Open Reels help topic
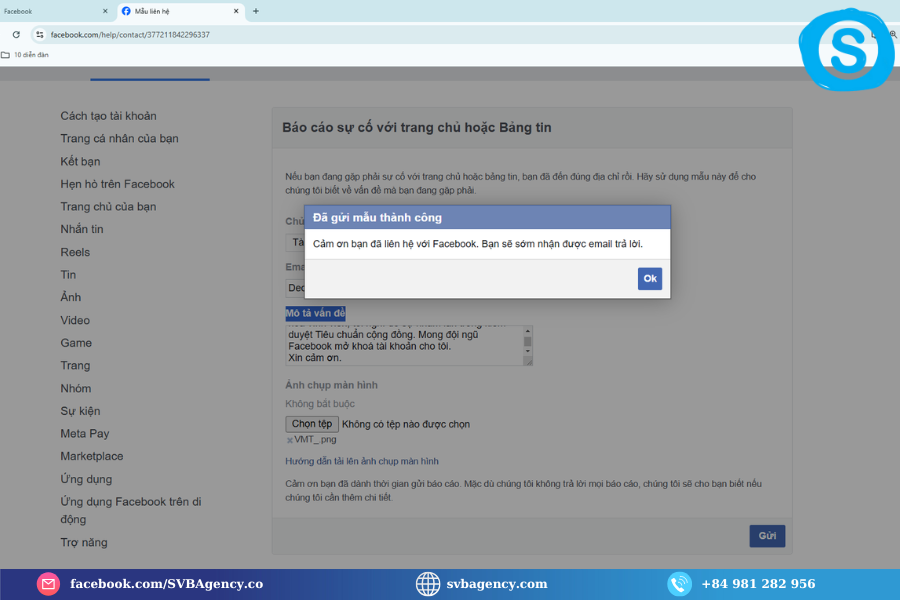This screenshot has width=900, height=600. tap(75, 252)
